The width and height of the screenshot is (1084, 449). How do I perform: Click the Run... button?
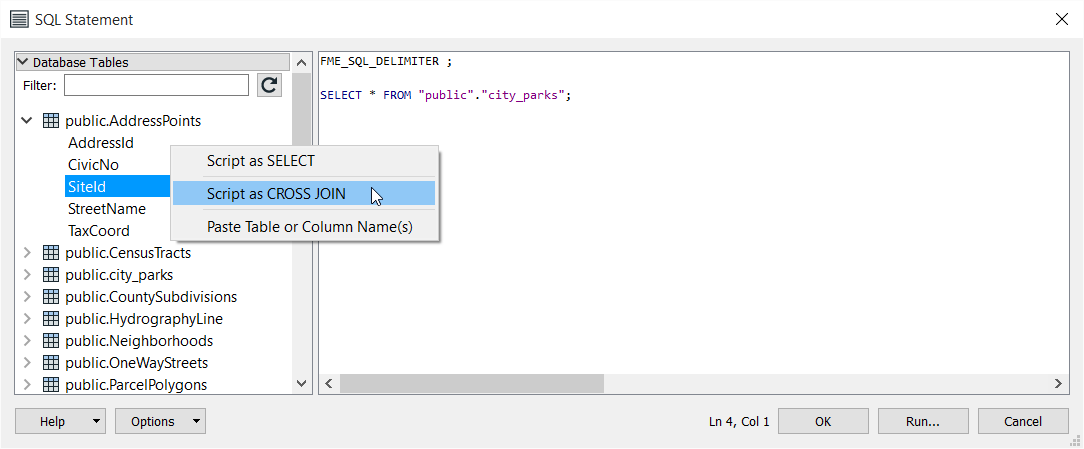coord(923,421)
